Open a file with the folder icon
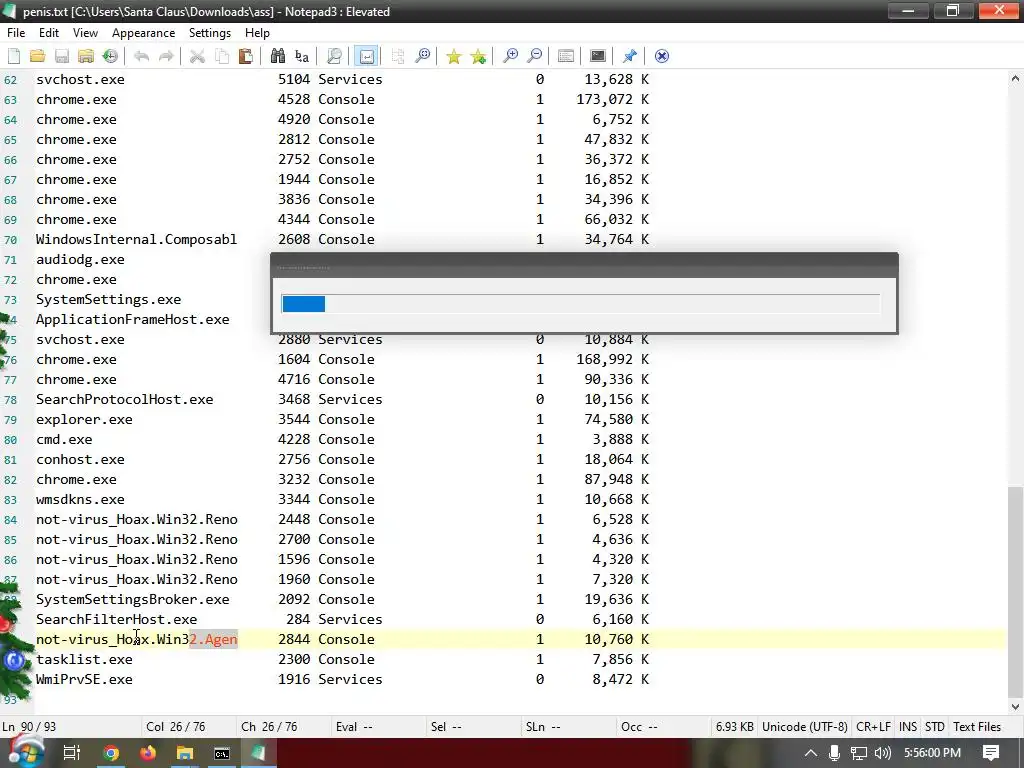 (38, 56)
